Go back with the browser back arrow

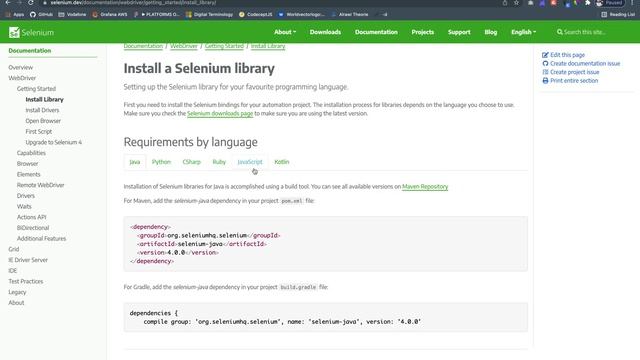7,2
